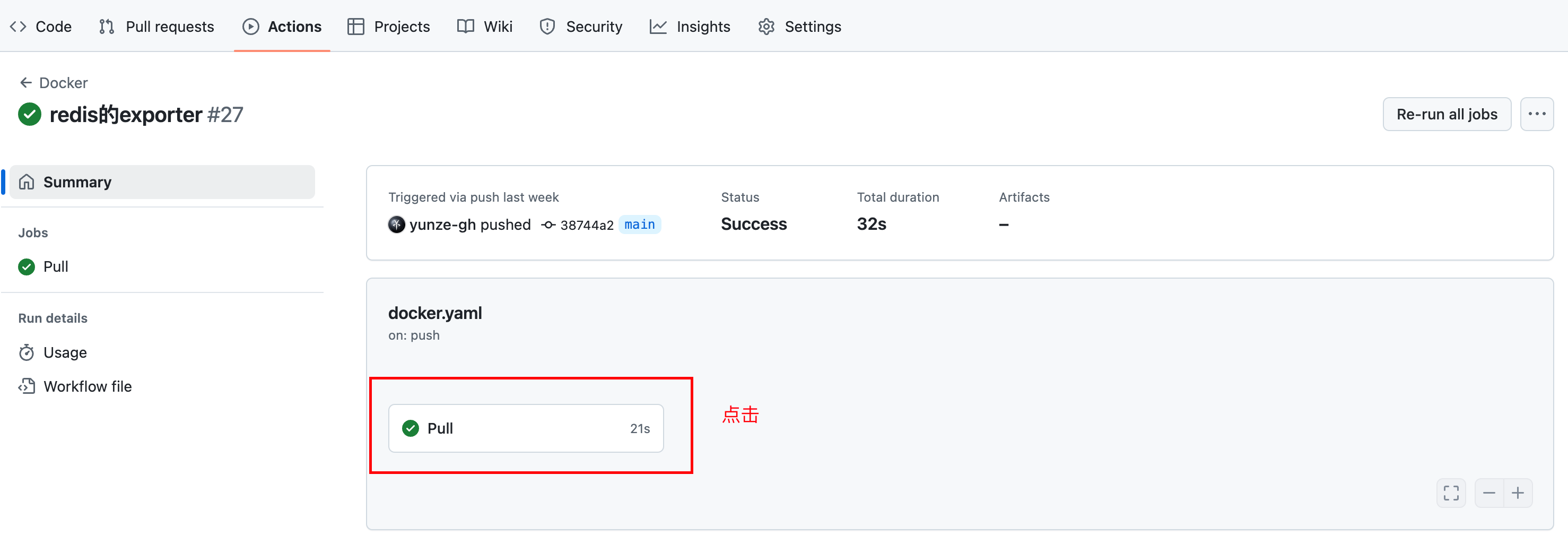The width and height of the screenshot is (1568, 535).
Task: Open the Insights tab
Action: 690,26
